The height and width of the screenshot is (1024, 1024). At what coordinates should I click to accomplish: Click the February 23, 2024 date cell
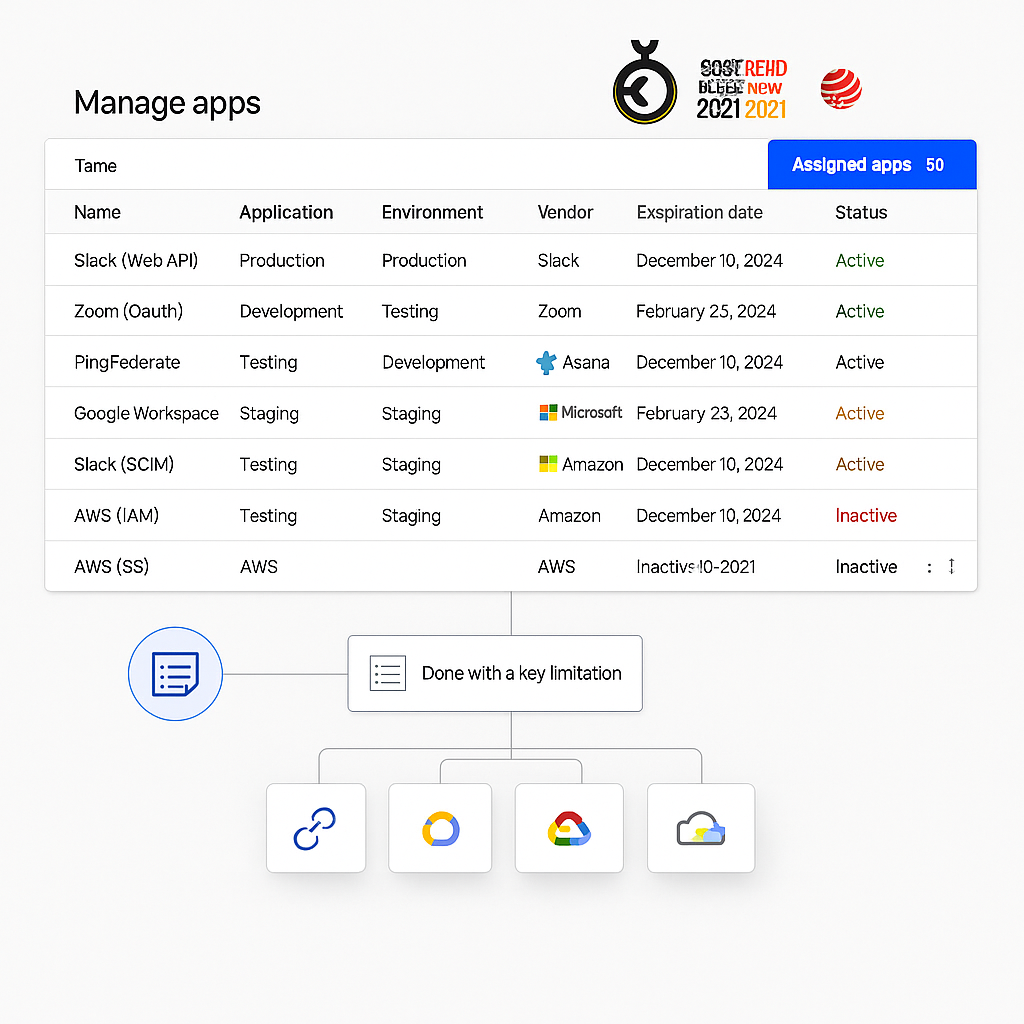(x=707, y=413)
